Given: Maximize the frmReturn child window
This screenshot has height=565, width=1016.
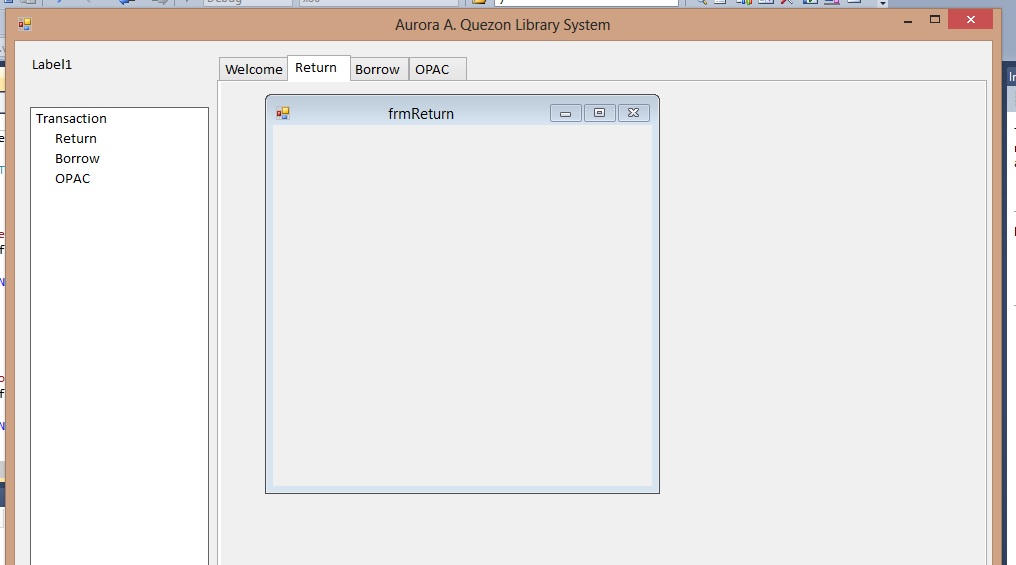Looking at the screenshot, I should [599, 113].
